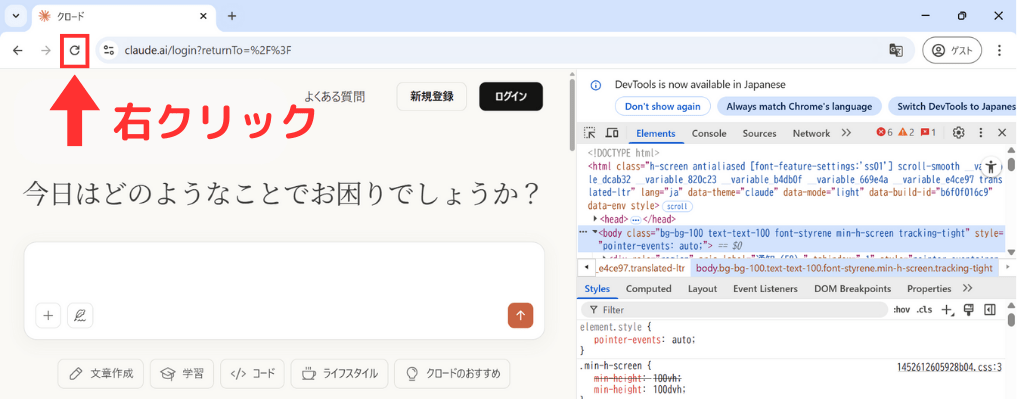1017x399 pixels.
Task: Click the ellipsis inside the head node
Action: [x=635, y=219]
